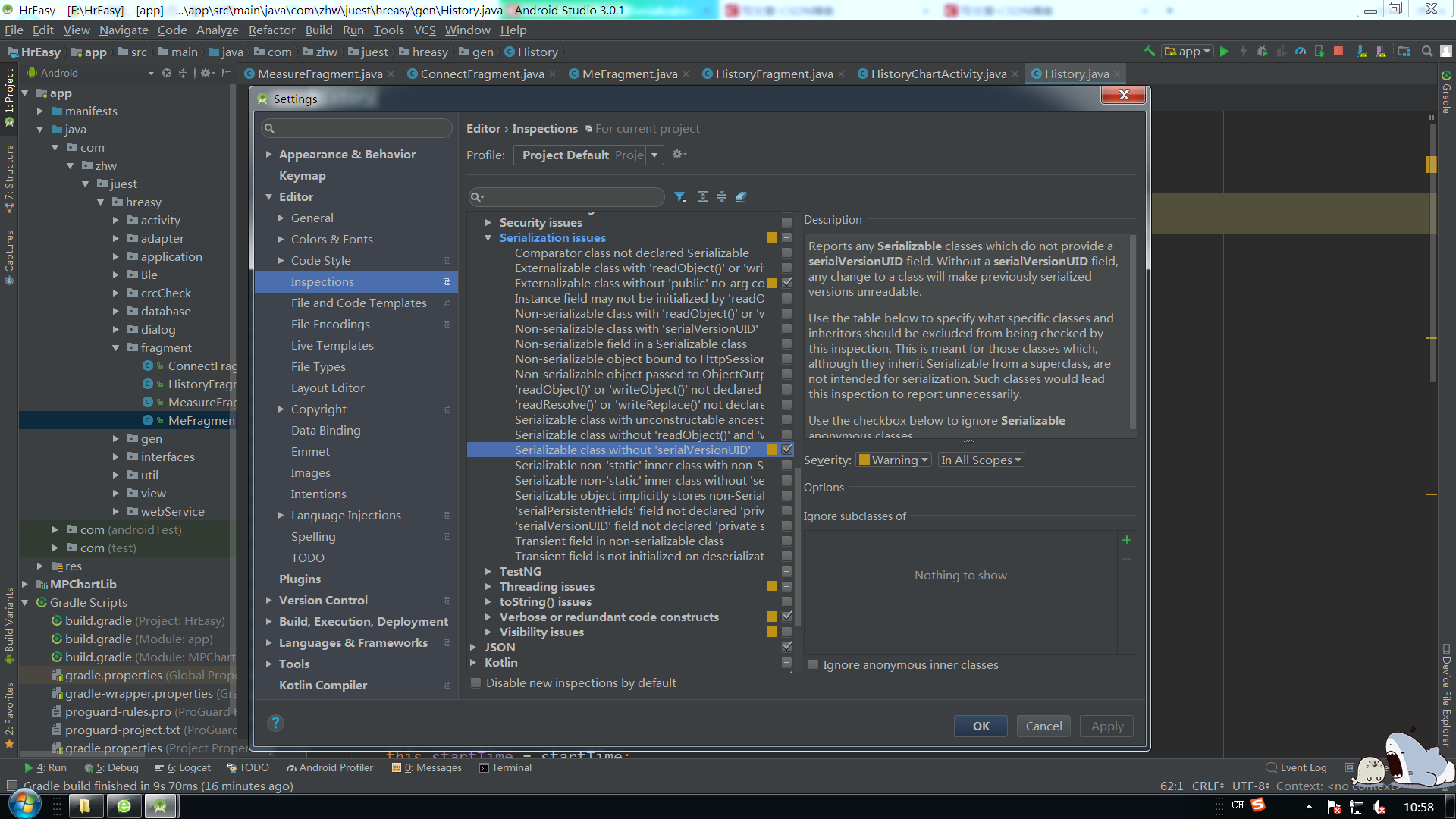Open the 'In All Scopes' dropdown
The height and width of the screenshot is (819, 1456).
tap(981, 460)
